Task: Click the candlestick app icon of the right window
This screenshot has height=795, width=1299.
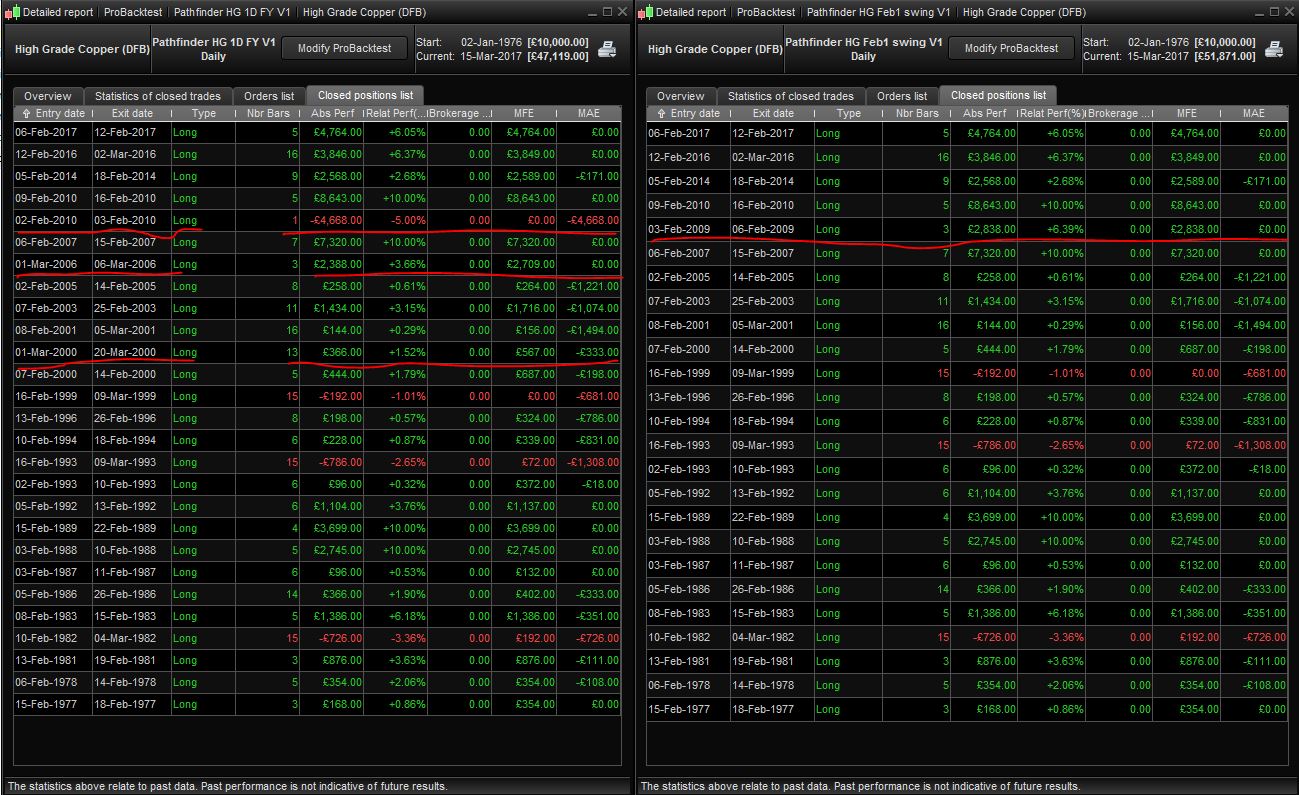Action: point(645,12)
